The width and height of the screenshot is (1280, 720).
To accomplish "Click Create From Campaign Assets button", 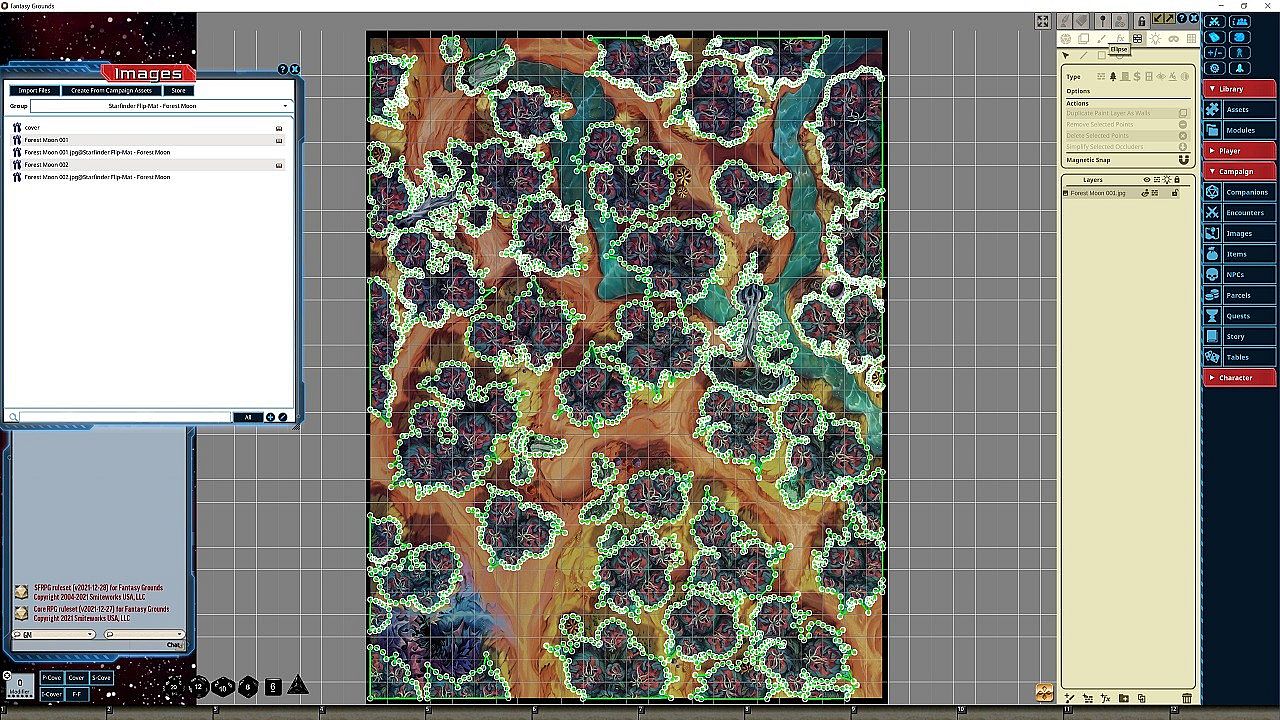I will tap(111, 91).
